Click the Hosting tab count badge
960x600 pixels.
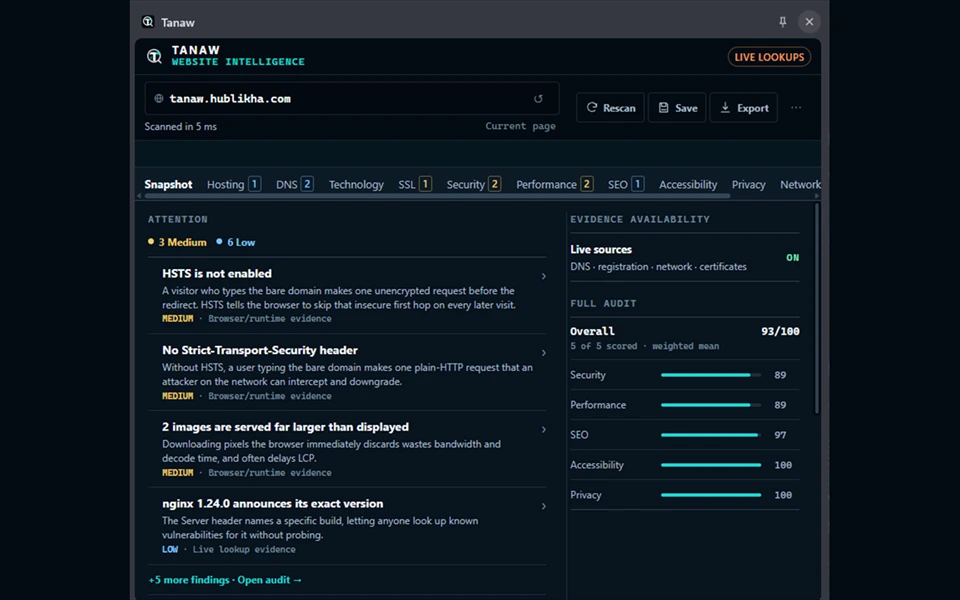coord(255,184)
